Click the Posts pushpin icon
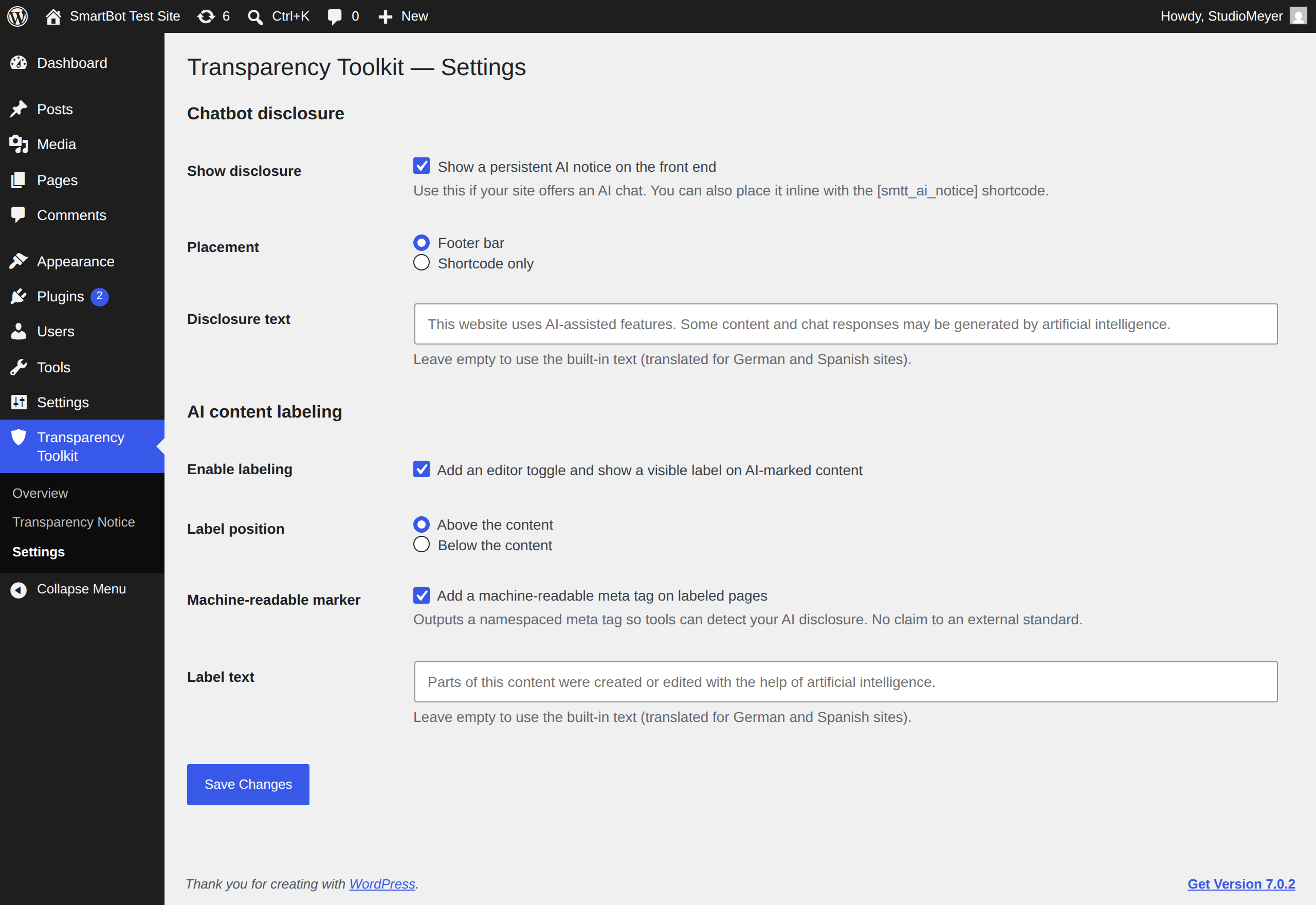 19,109
